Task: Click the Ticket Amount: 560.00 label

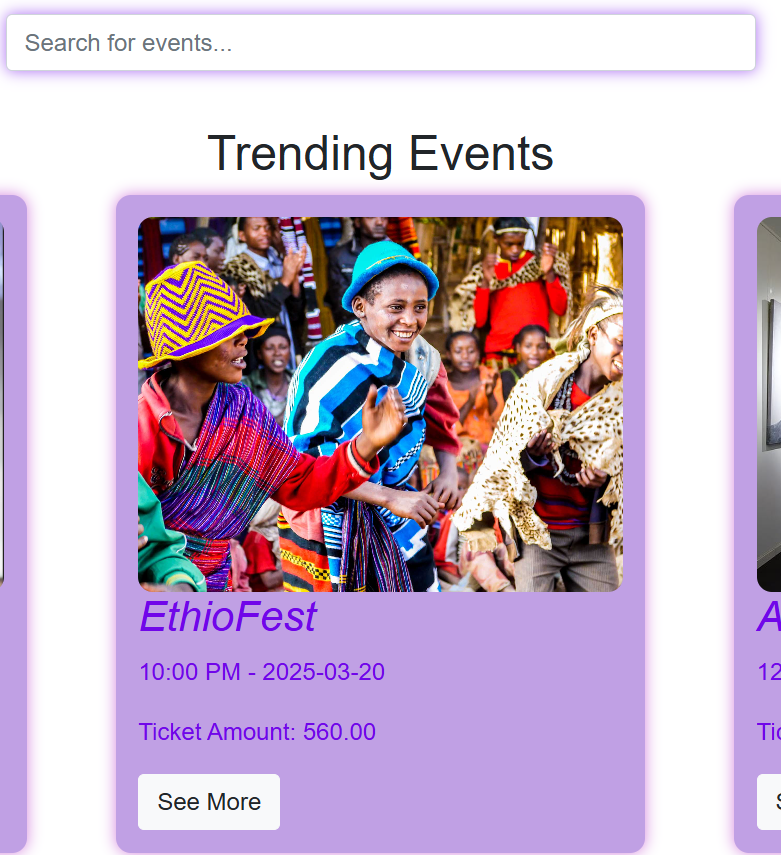Action: 257,732
